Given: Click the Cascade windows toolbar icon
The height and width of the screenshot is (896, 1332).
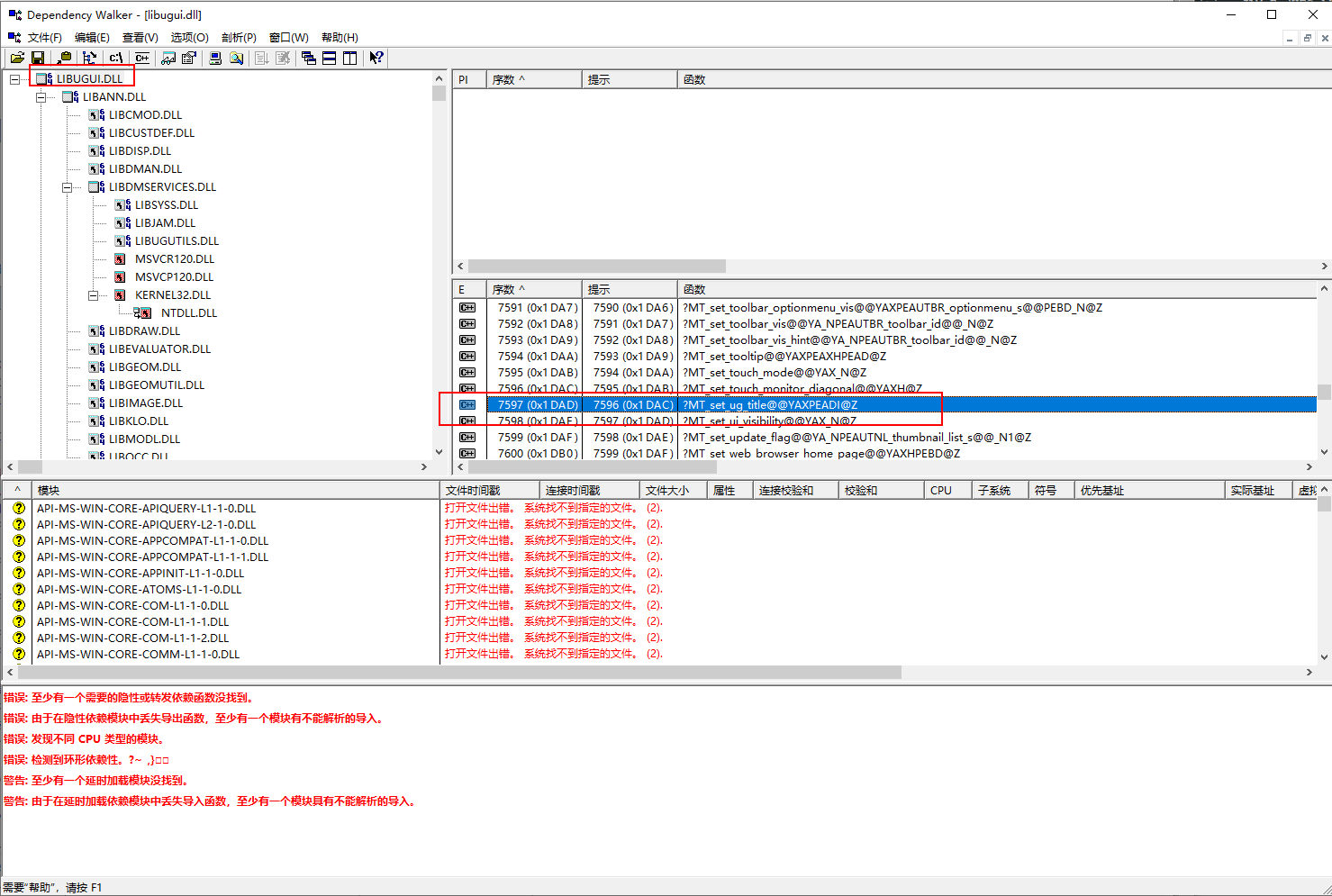Looking at the screenshot, I should pyautogui.click(x=309, y=58).
